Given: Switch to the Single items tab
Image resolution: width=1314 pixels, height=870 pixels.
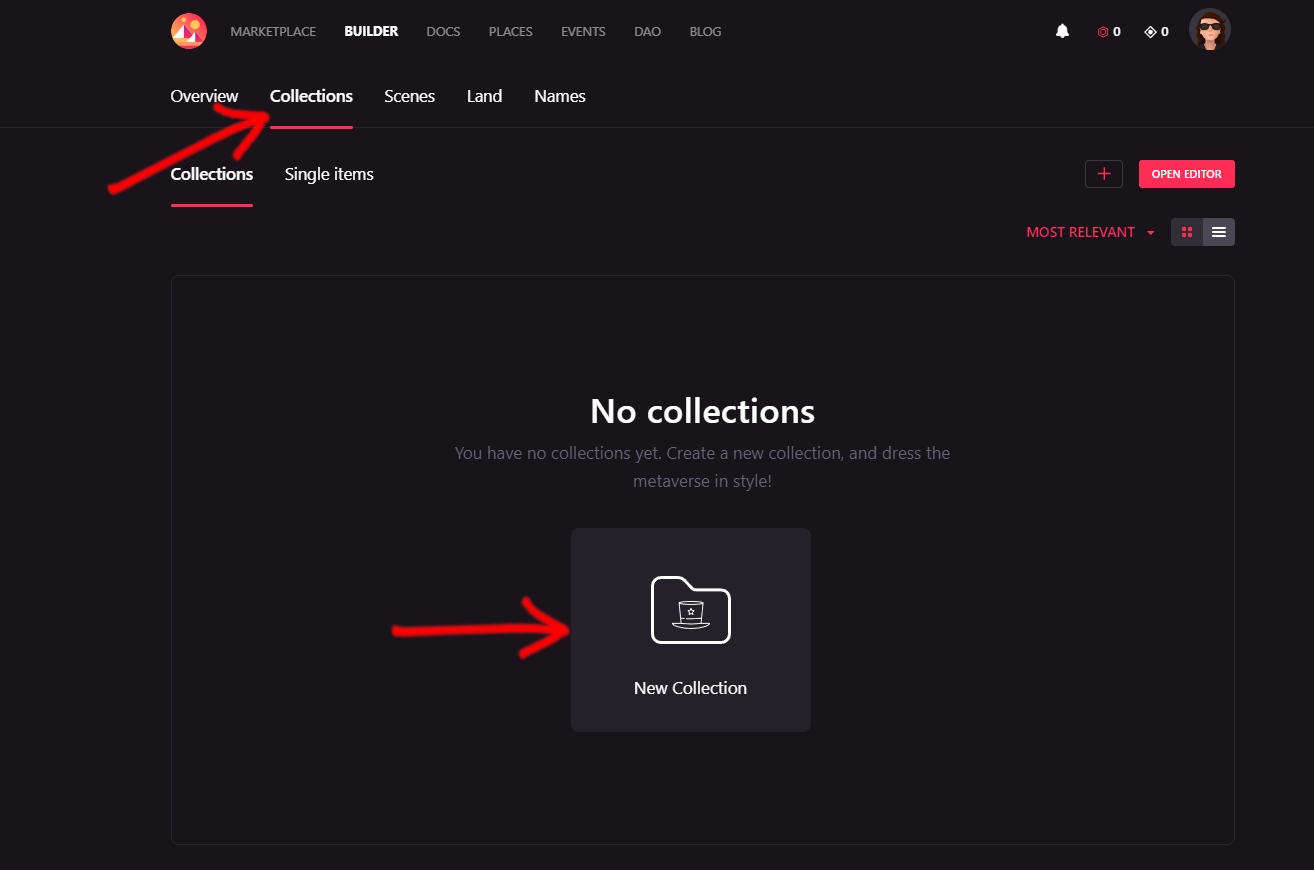Looking at the screenshot, I should [x=329, y=174].
